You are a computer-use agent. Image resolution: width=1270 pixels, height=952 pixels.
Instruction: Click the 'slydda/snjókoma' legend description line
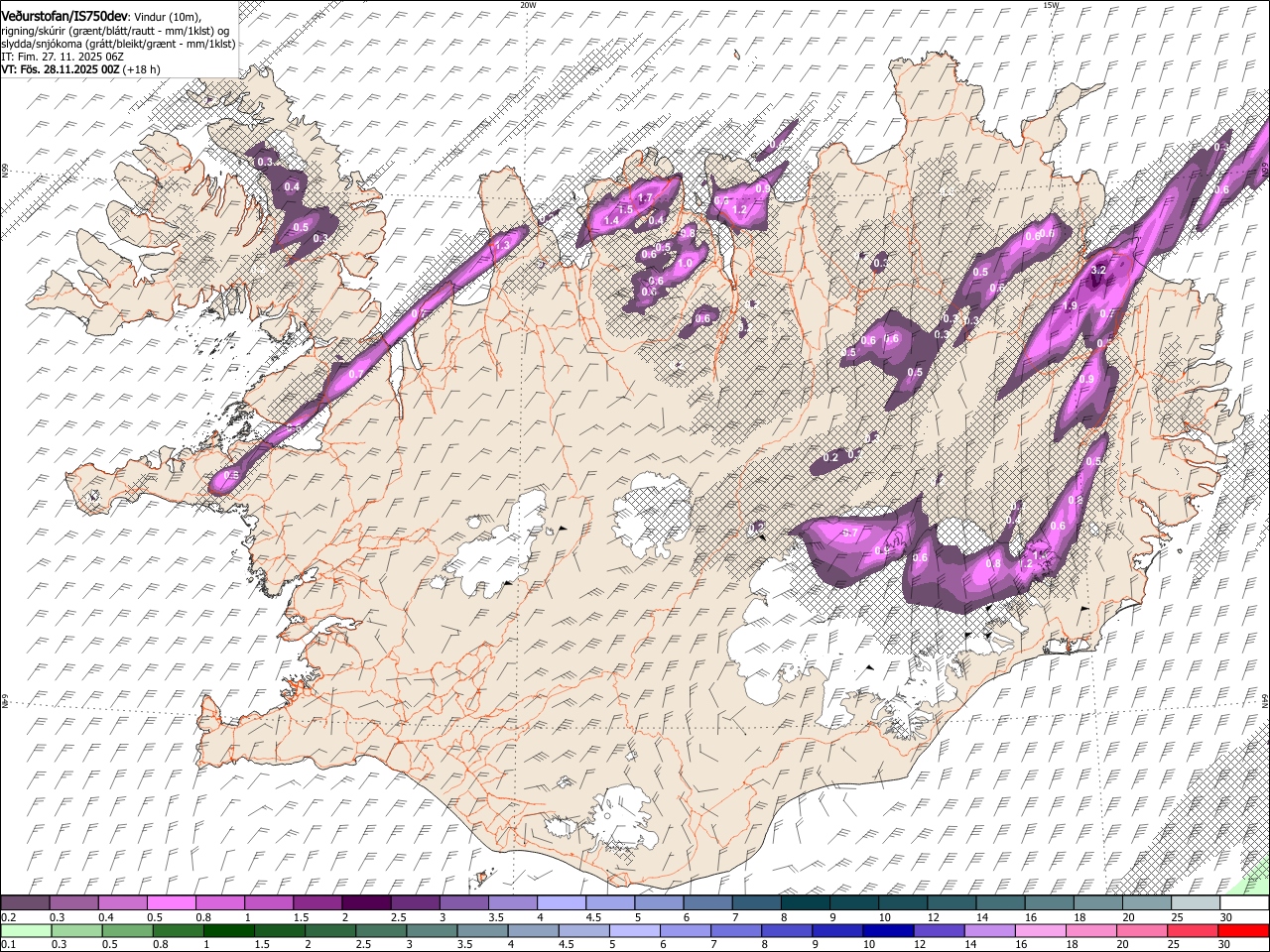pyautogui.click(x=118, y=44)
